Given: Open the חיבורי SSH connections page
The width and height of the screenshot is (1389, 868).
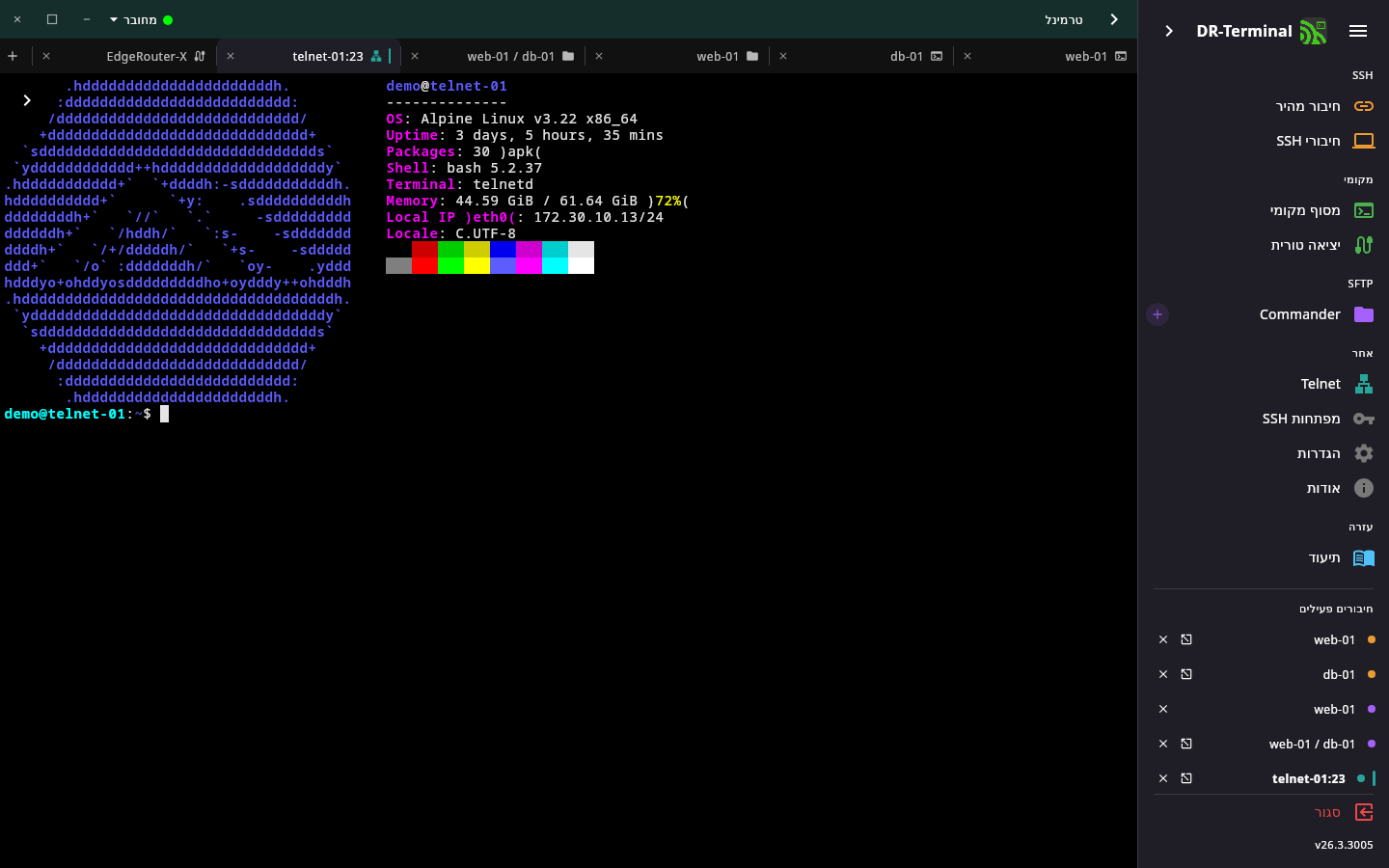Looking at the screenshot, I should tap(1264, 141).
